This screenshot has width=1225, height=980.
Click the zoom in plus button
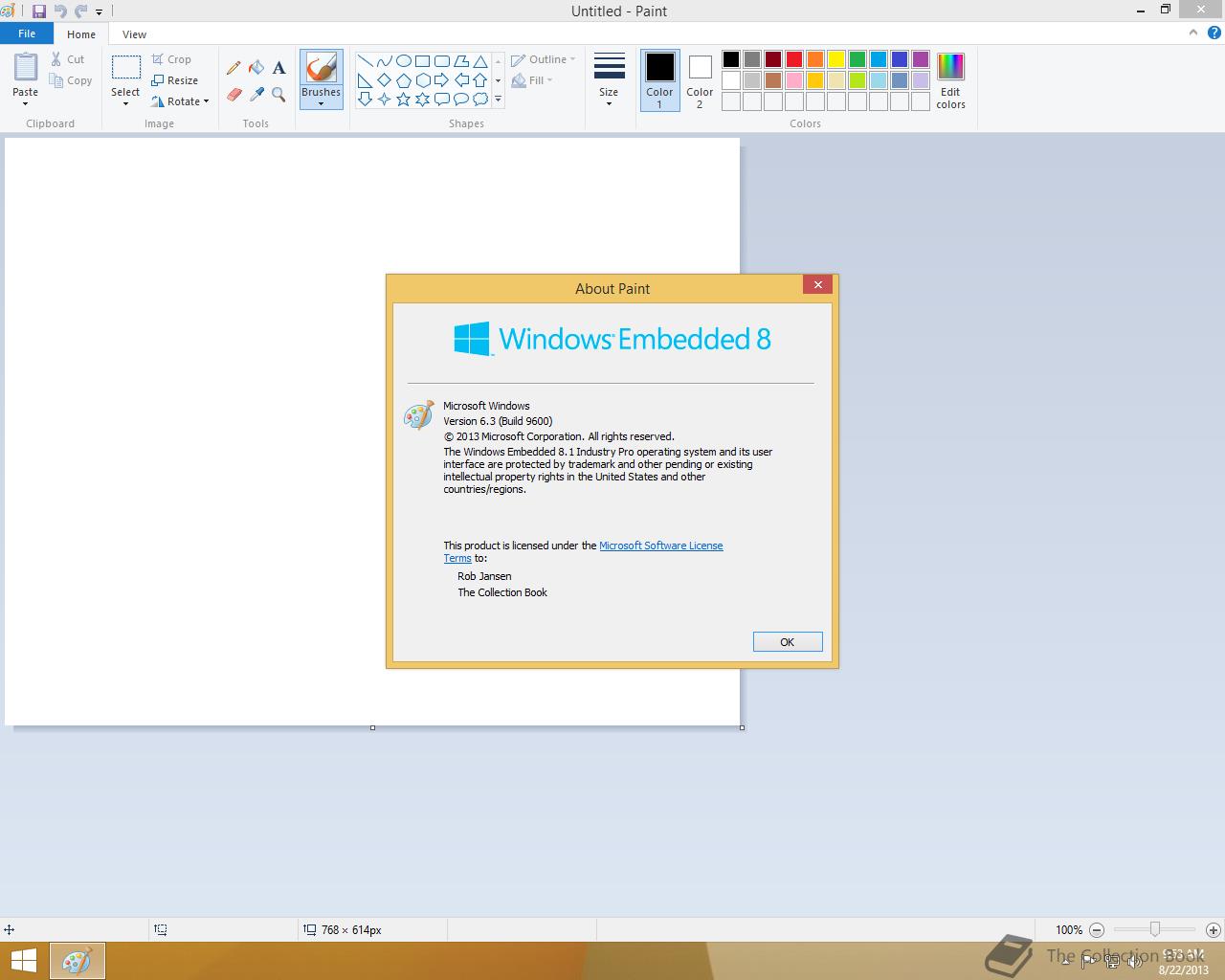1213,929
